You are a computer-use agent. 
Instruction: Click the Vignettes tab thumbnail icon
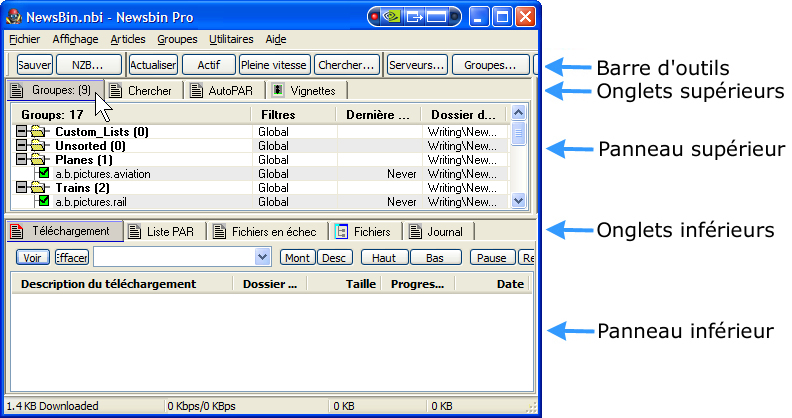[x=277, y=90]
